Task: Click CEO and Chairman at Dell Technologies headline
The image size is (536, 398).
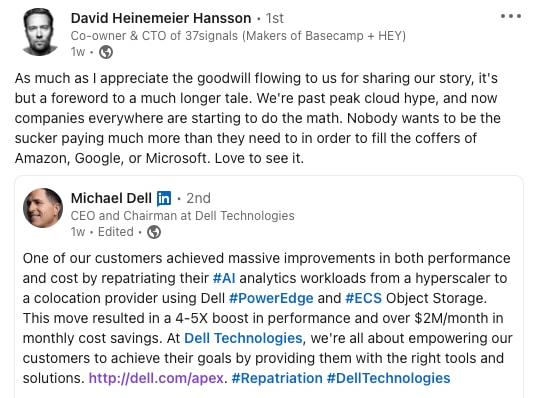Action: 183,216
